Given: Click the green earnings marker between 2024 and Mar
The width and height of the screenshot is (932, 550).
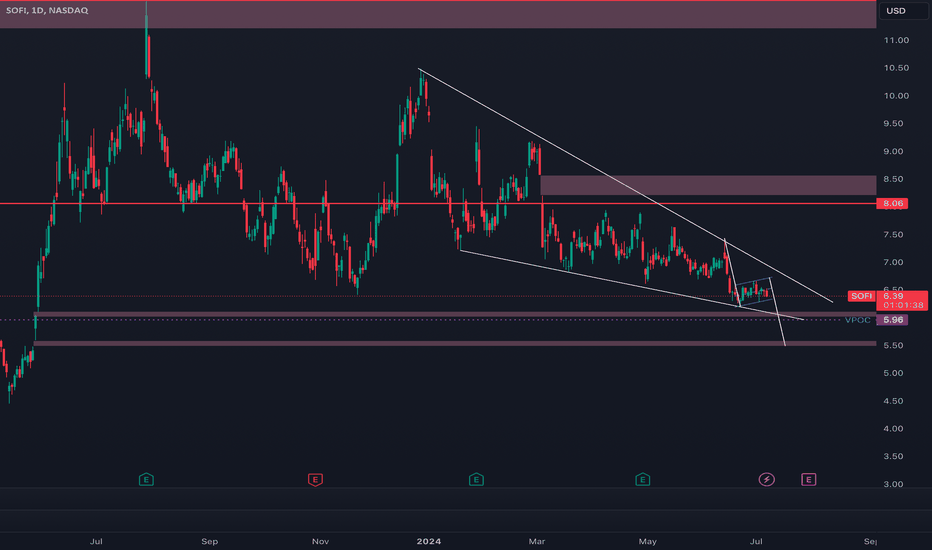Looking at the screenshot, I should point(476,479).
